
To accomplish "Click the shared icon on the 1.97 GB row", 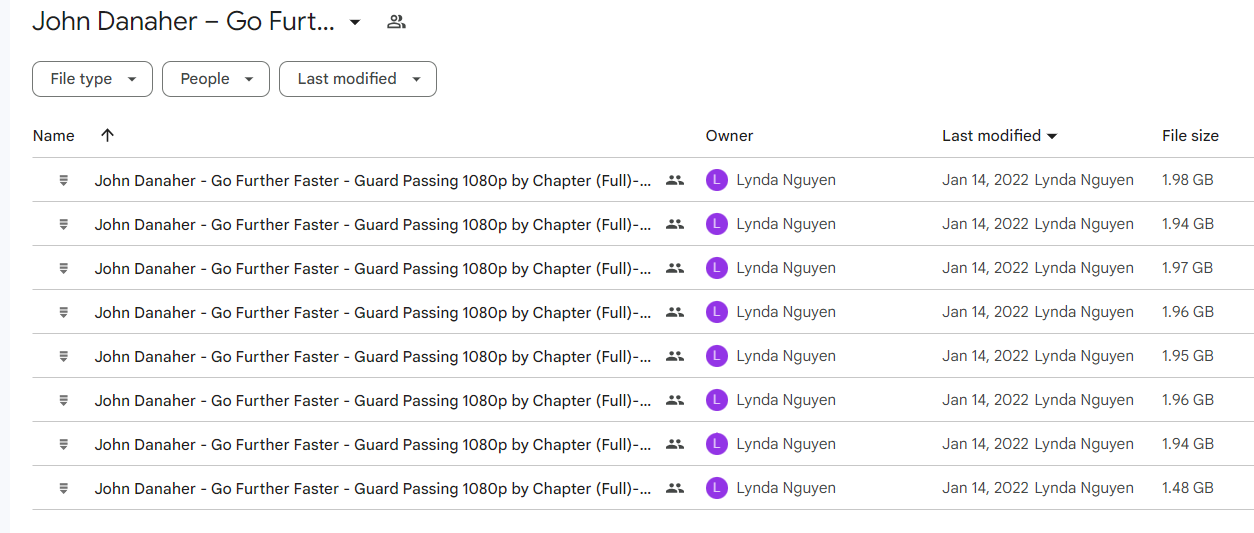I will [x=675, y=269].
